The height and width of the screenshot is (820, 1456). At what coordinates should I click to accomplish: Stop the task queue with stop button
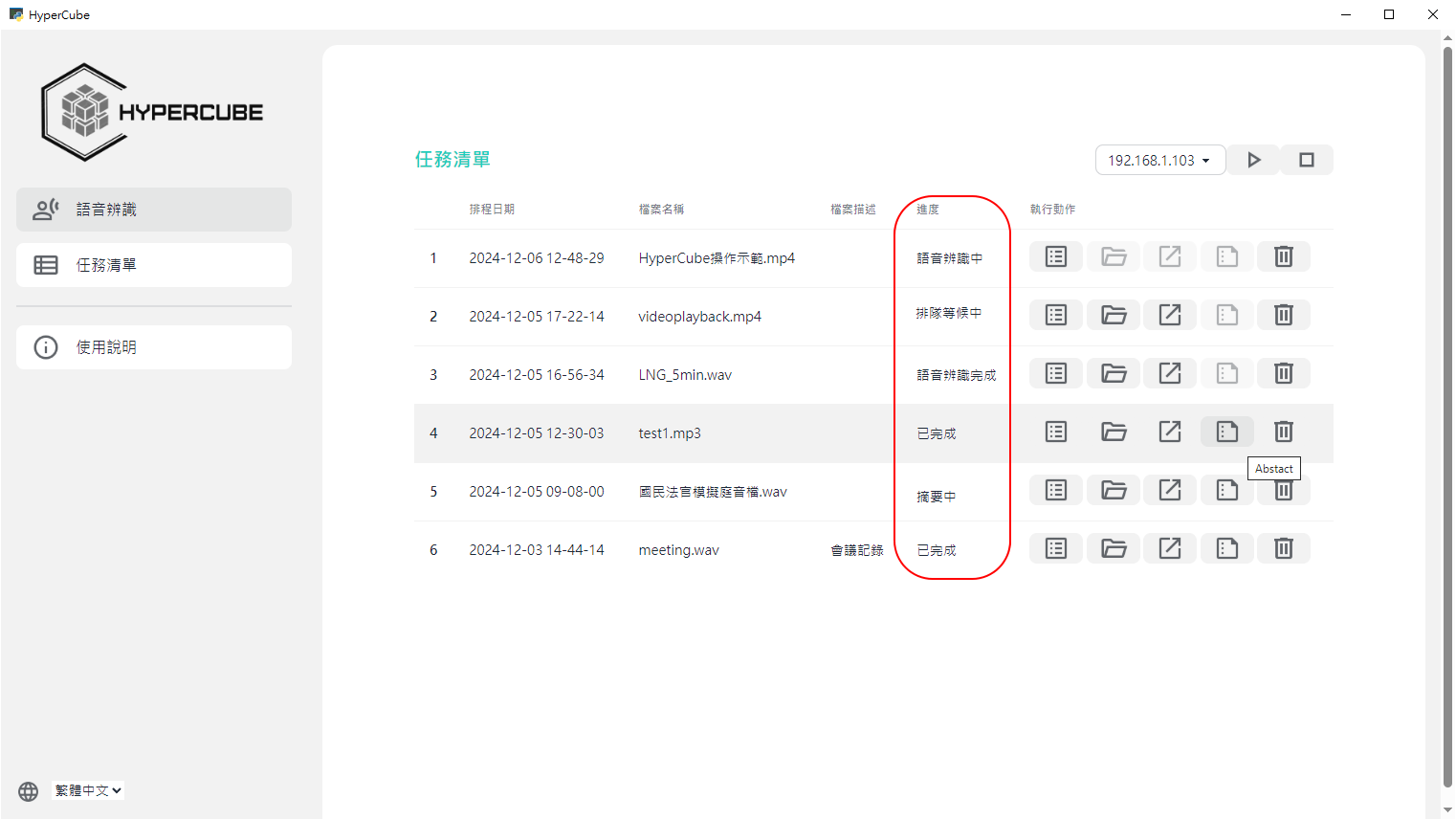coord(1307,160)
